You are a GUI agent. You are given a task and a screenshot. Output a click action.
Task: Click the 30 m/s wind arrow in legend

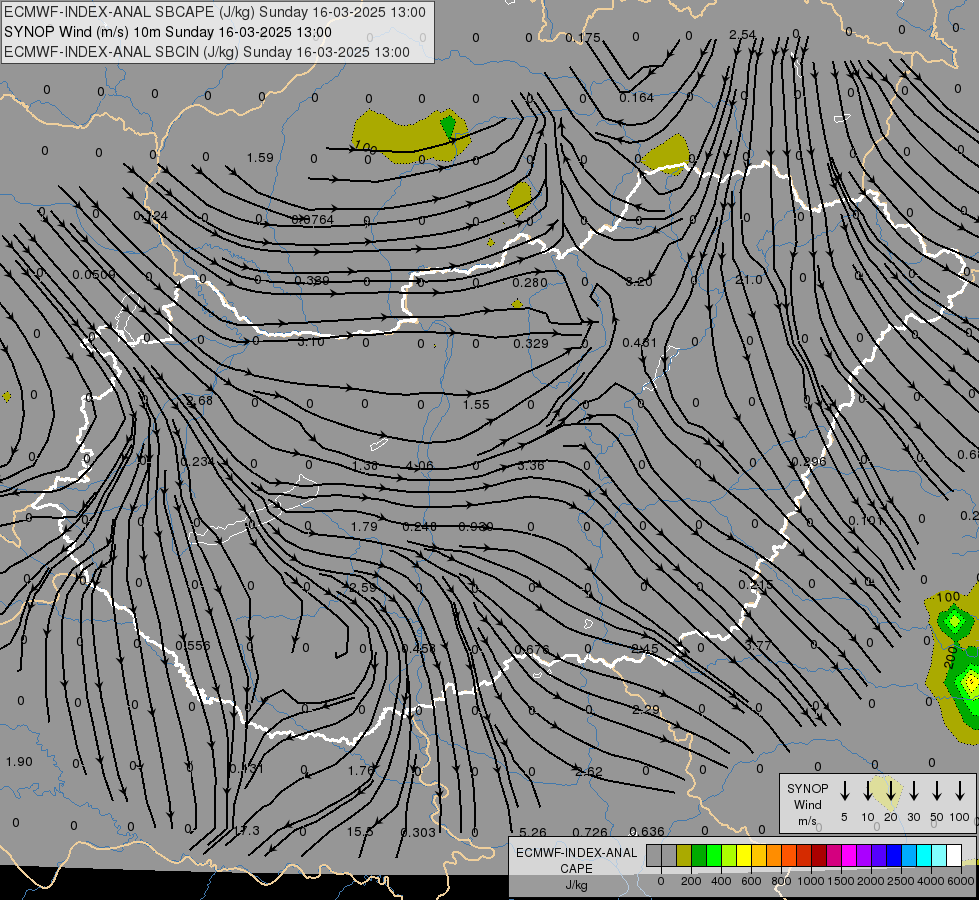click(913, 791)
